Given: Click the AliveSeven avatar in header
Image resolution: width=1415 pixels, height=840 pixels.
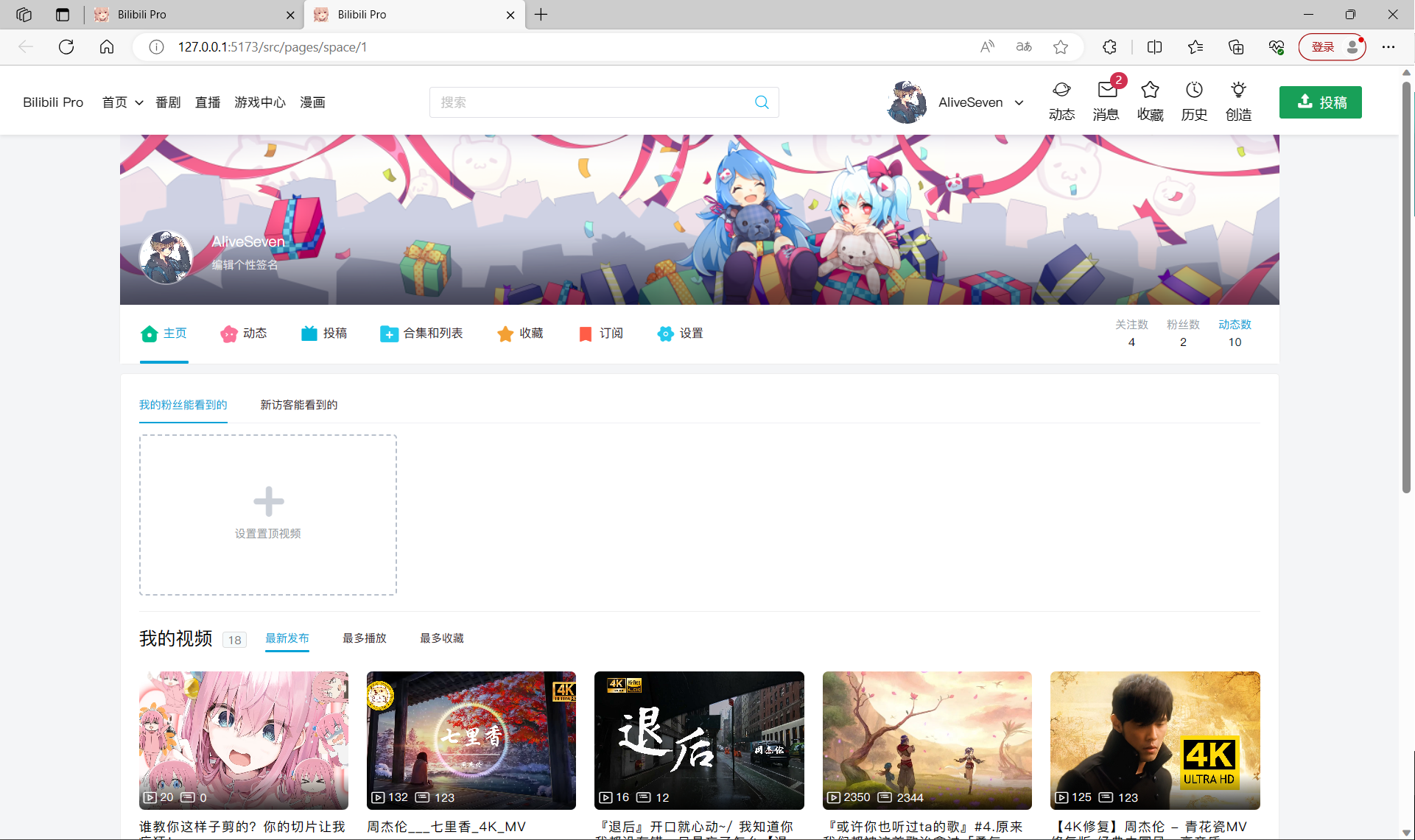Looking at the screenshot, I should tap(907, 102).
